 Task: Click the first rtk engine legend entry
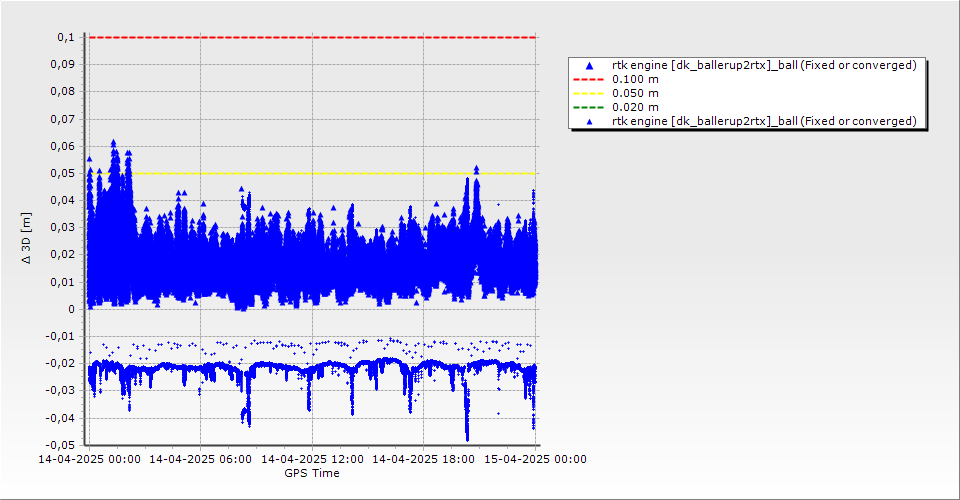(x=764, y=65)
